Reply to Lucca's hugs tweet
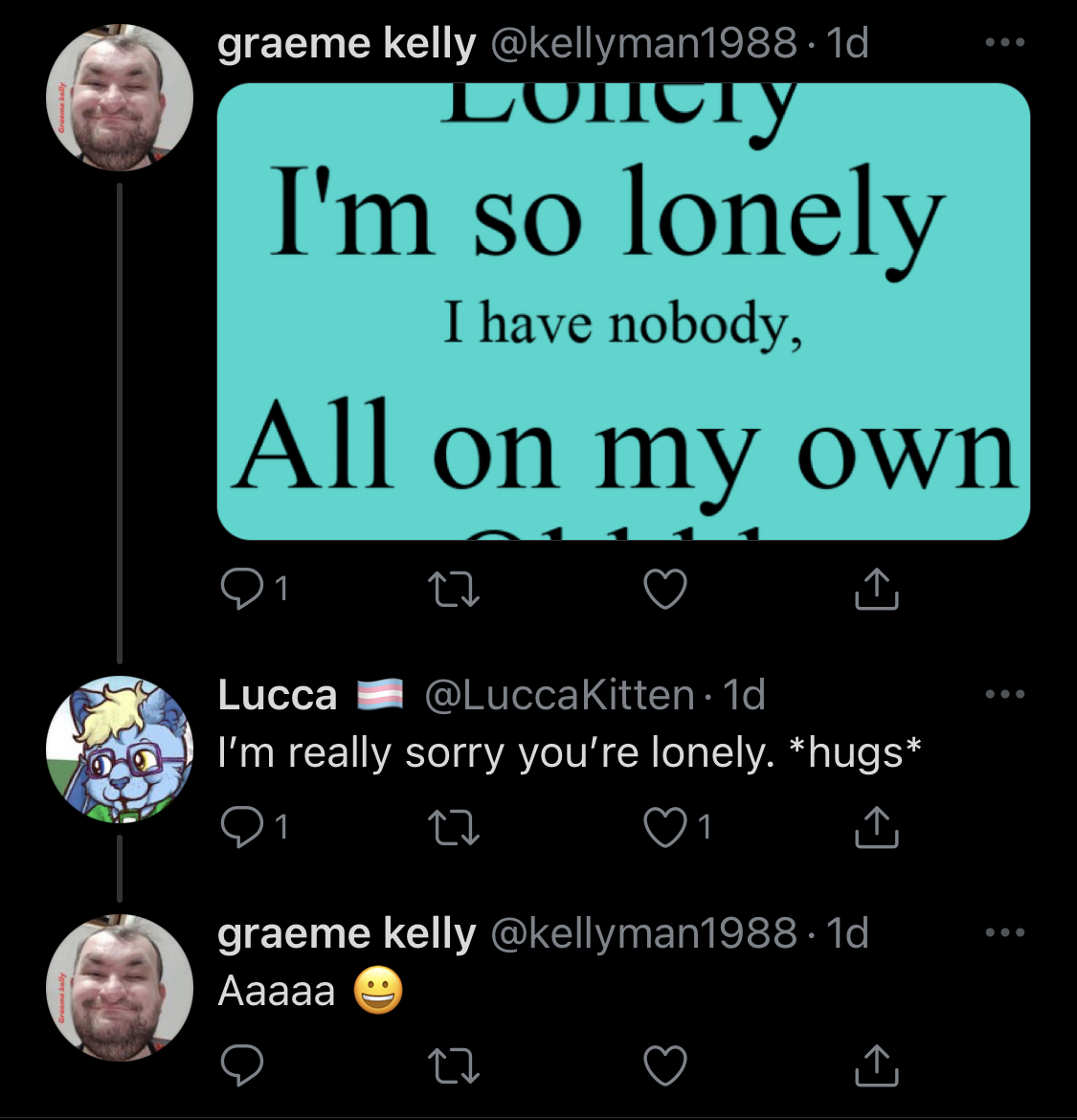The width and height of the screenshot is (1077, 1120). [241, 827]
